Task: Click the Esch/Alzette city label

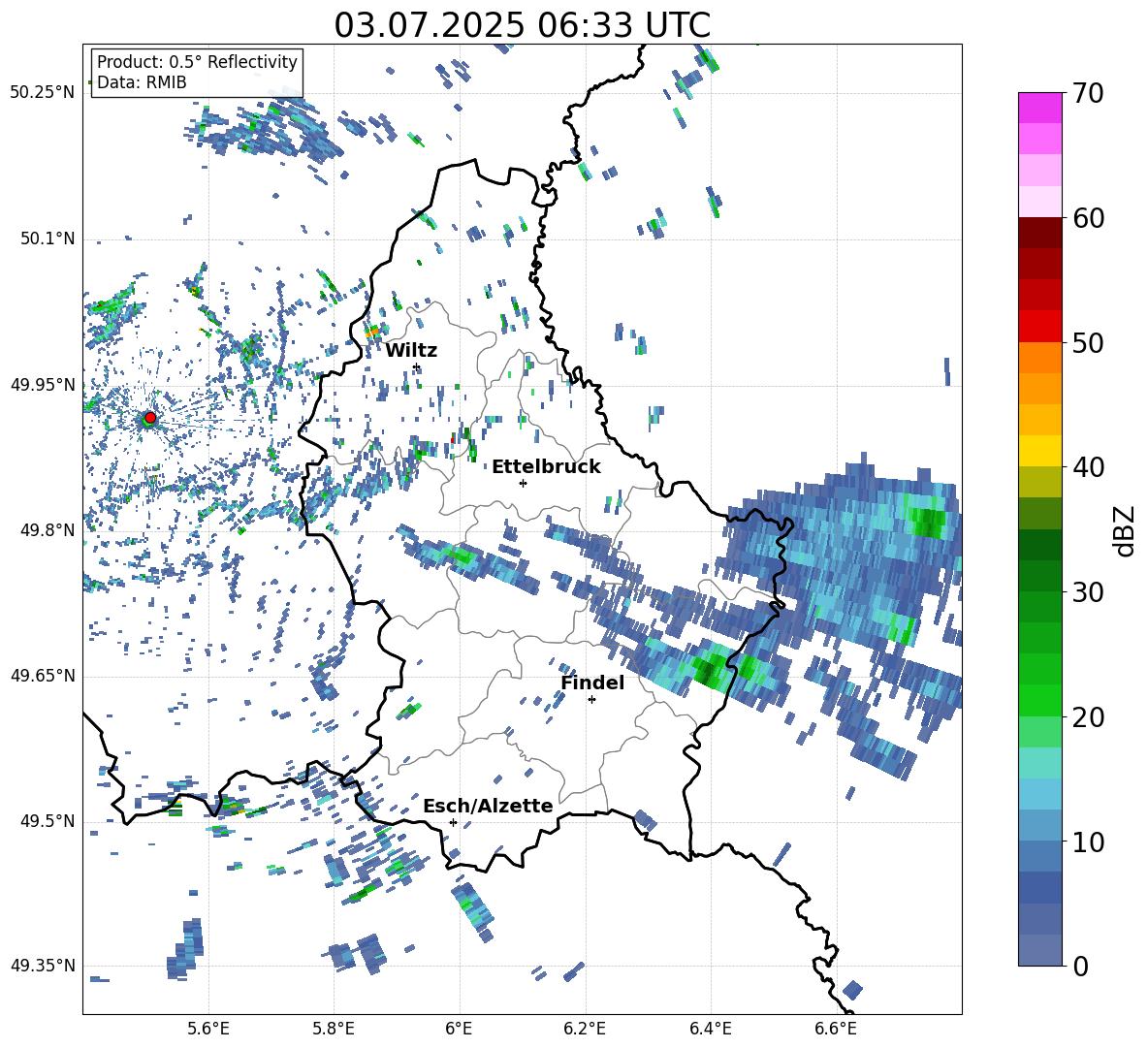Action: 488,806
